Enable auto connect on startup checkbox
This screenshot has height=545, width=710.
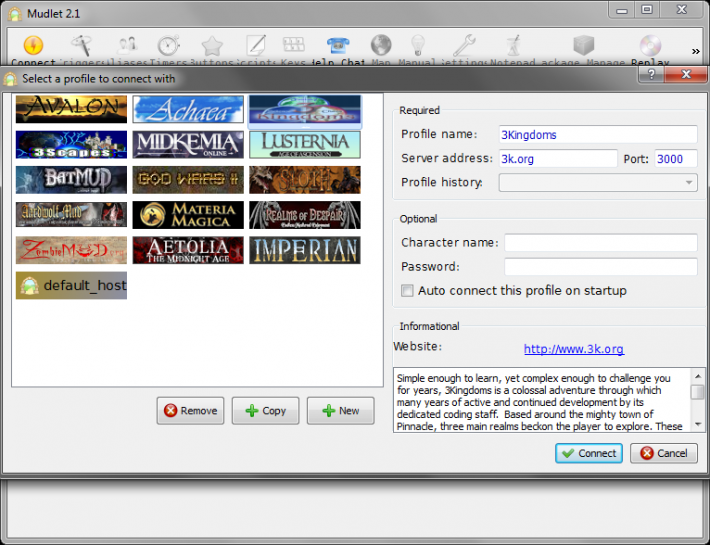tap(407, 291)
